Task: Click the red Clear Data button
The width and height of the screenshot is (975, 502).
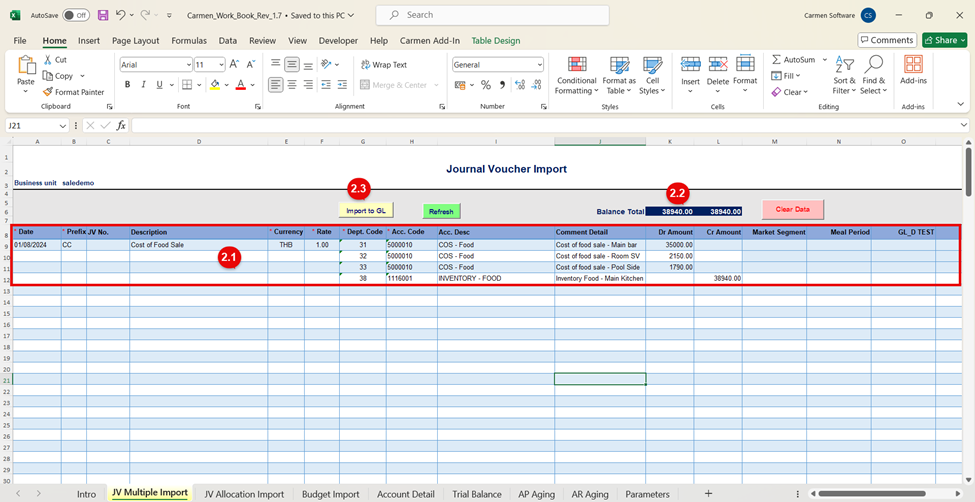Action: click(x=792, y=209)
